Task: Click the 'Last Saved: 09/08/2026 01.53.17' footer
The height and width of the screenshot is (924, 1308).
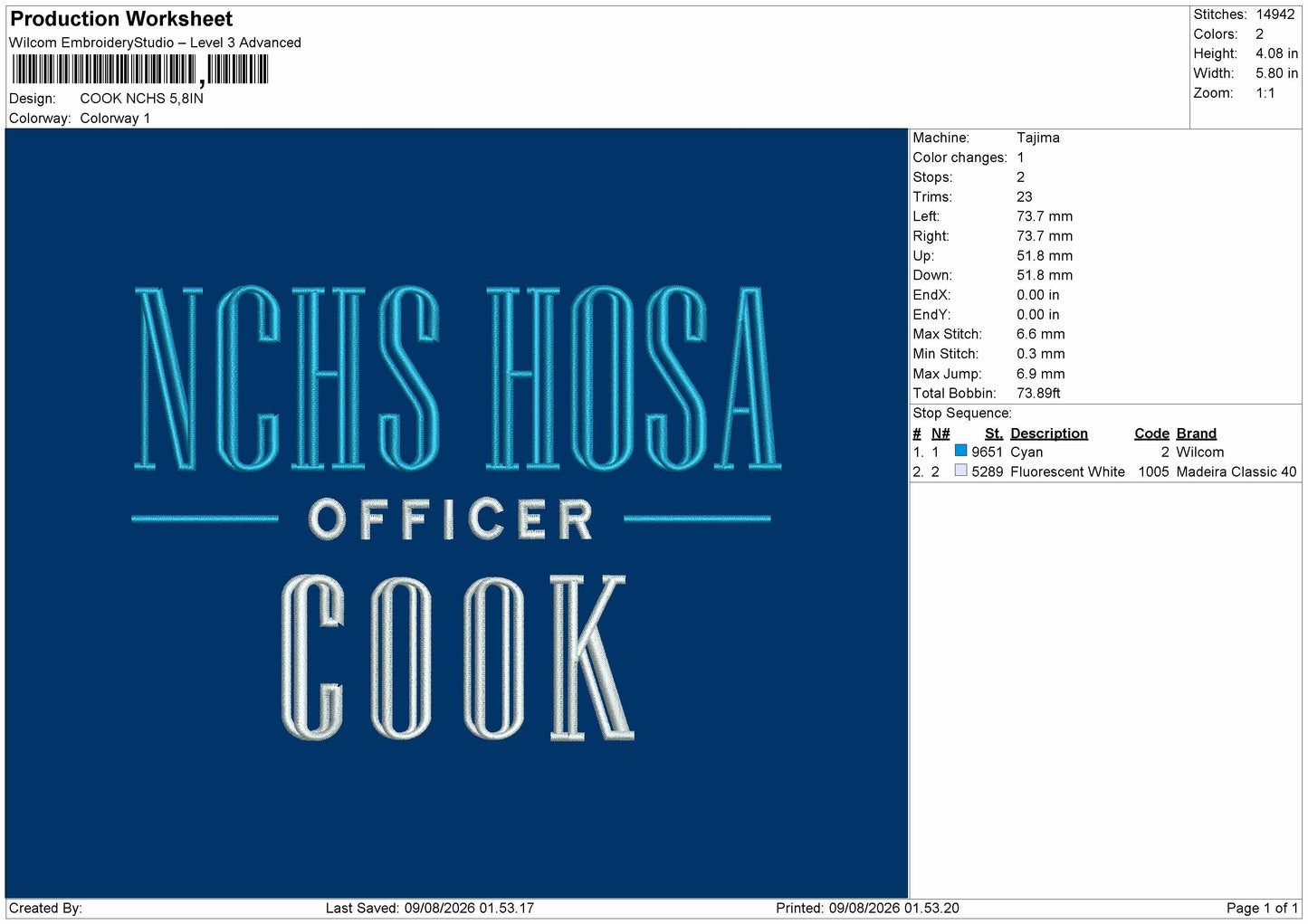Action: pyautogui.click(x=429, y=909)
